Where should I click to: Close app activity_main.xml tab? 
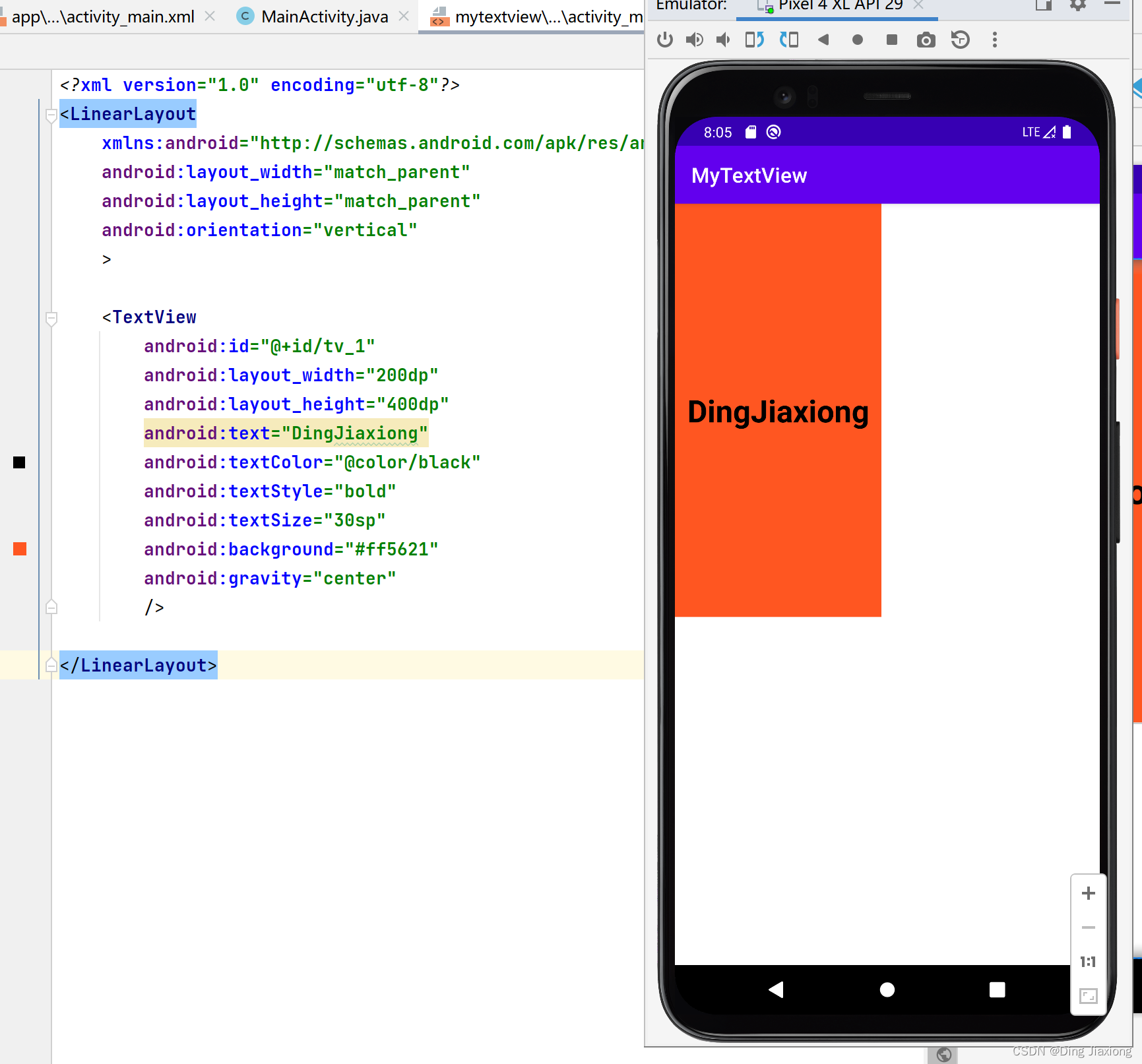pos(210,16)
